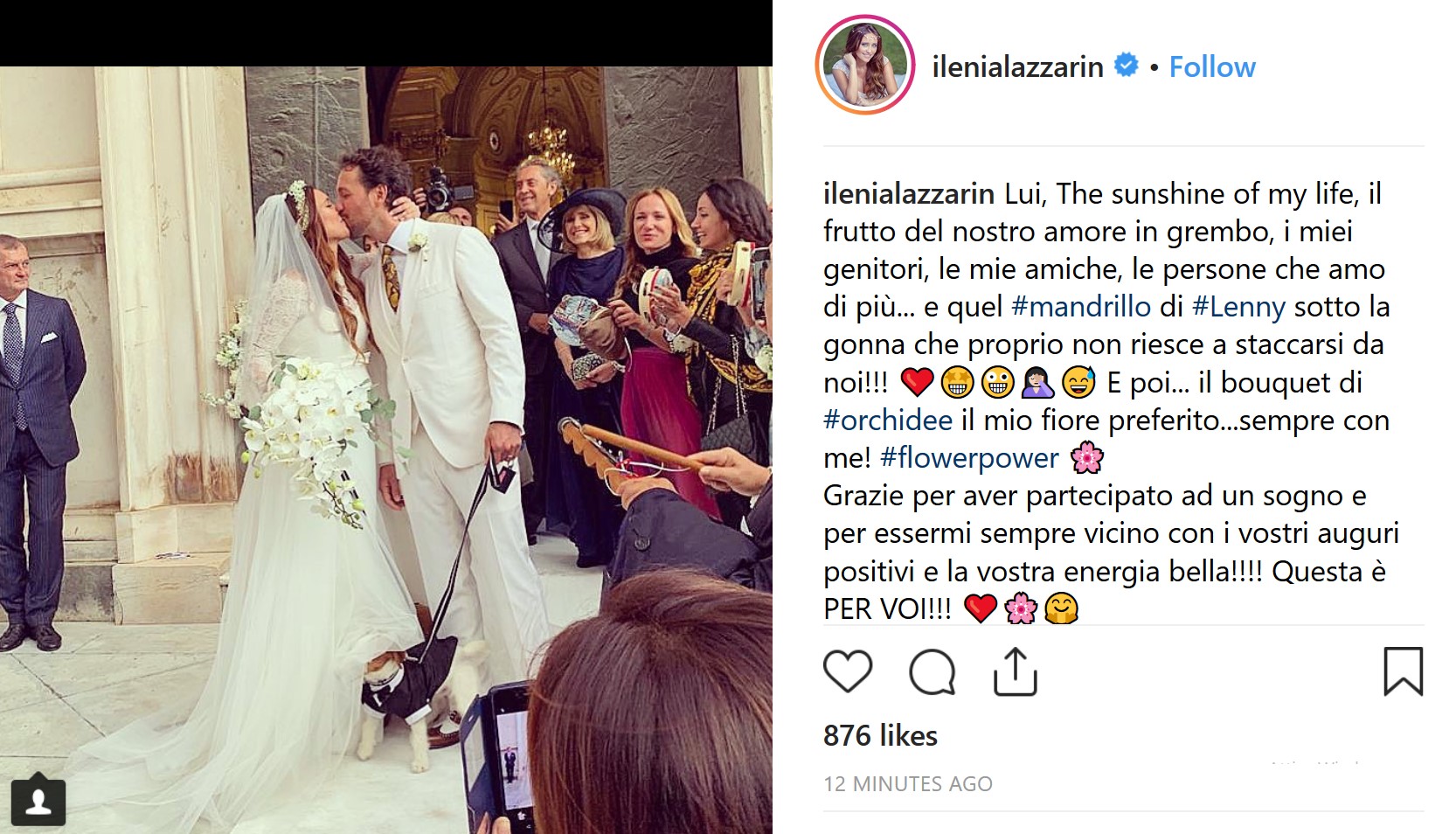
Task: Click the share post icon
Action: pos(1015,672)
